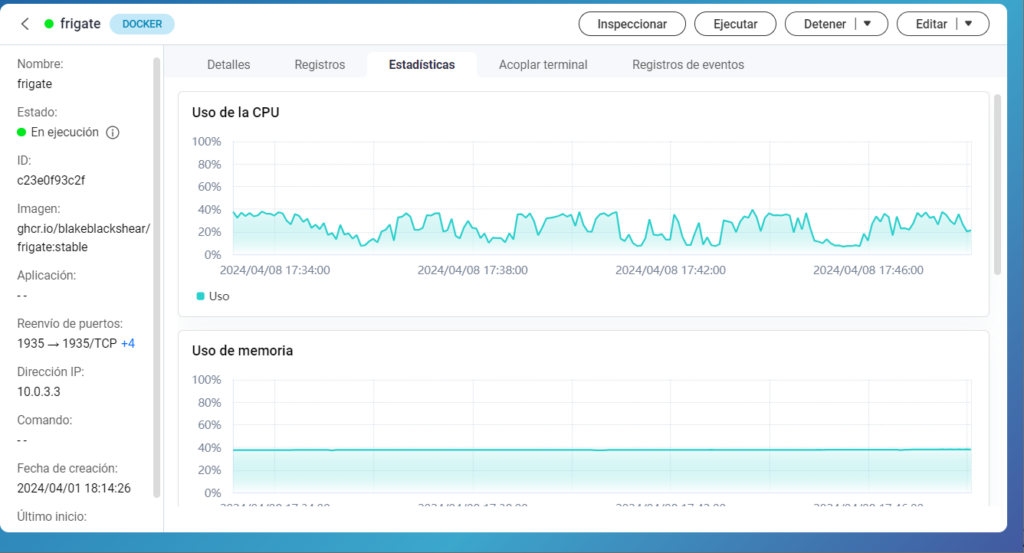The width and height of the screenshot is (1024, 553).
Task: Click the DOCKER badge next to frigate
Action: point(142,24)
